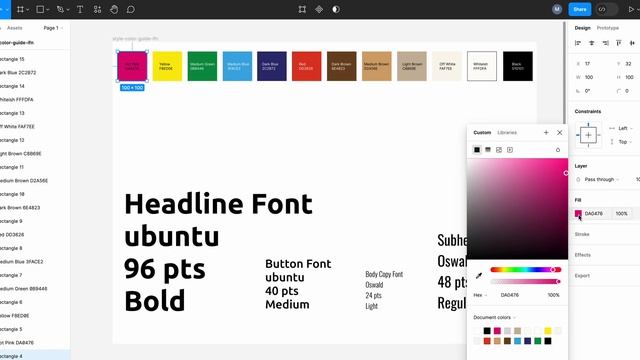Open the Top vertical constraint dropdown
The width and height of the screenshot is (640, 360).
pyautogui.click(x=625, y=142)
